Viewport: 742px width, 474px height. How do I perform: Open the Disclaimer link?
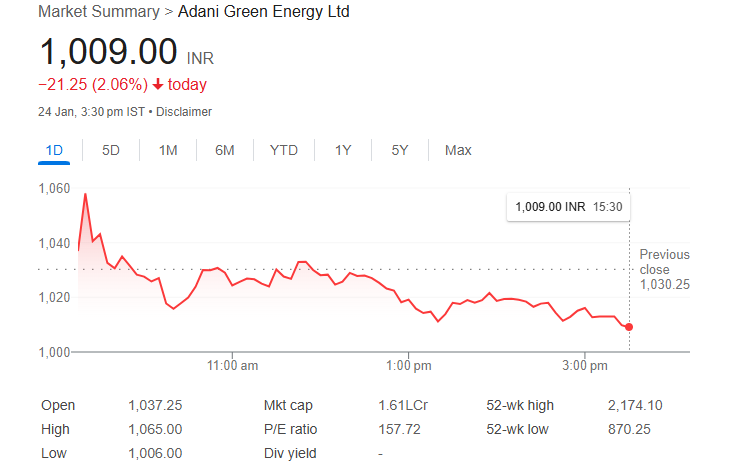point(184,112)
